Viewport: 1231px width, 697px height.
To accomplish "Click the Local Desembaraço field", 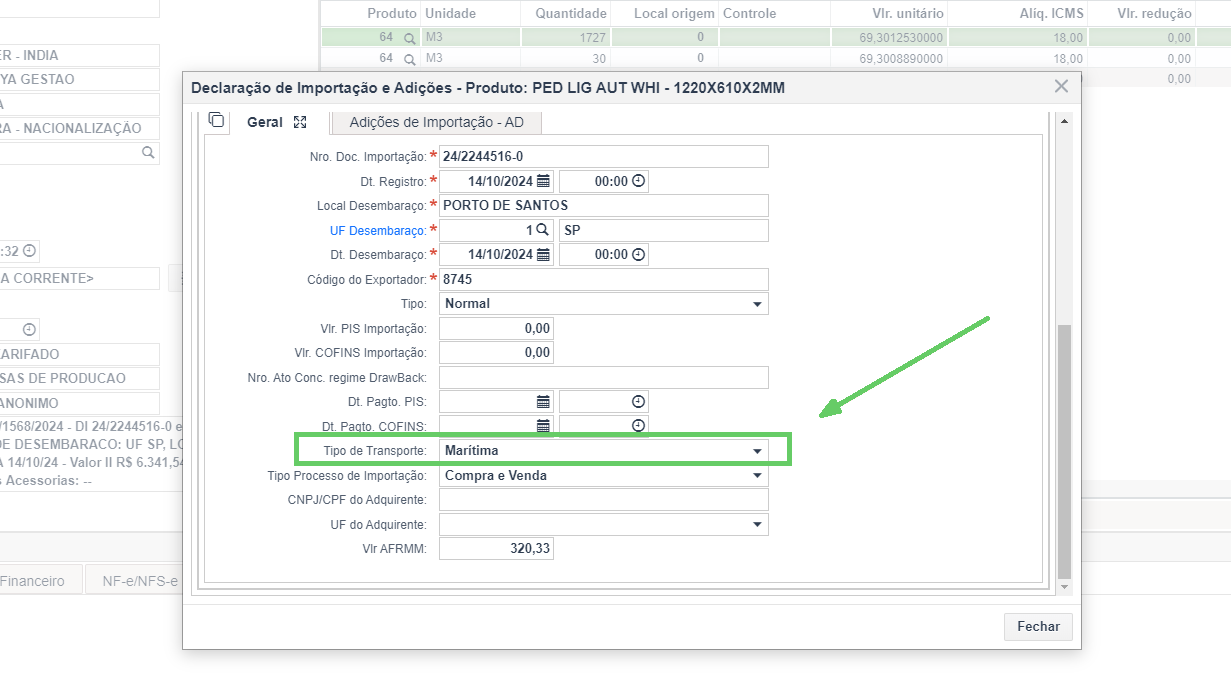I will coord(604,205).
